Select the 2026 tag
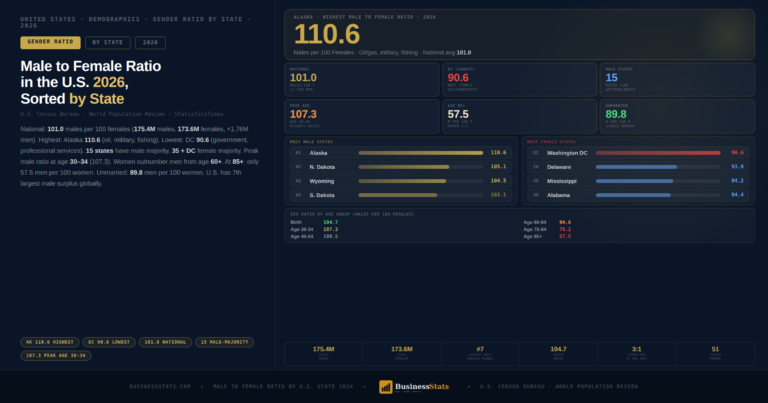 150,43
